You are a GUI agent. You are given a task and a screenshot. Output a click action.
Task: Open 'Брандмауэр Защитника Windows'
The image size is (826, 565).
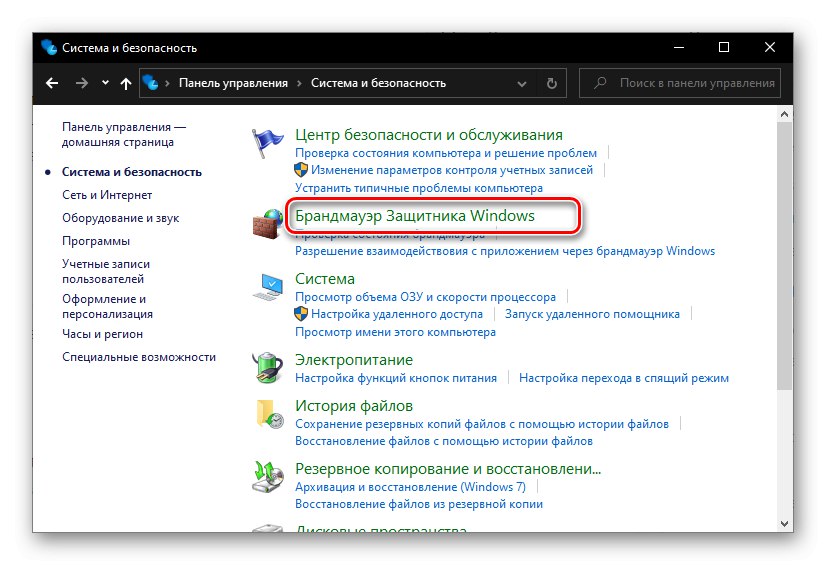pyautogui.click(x=415, y=216)
